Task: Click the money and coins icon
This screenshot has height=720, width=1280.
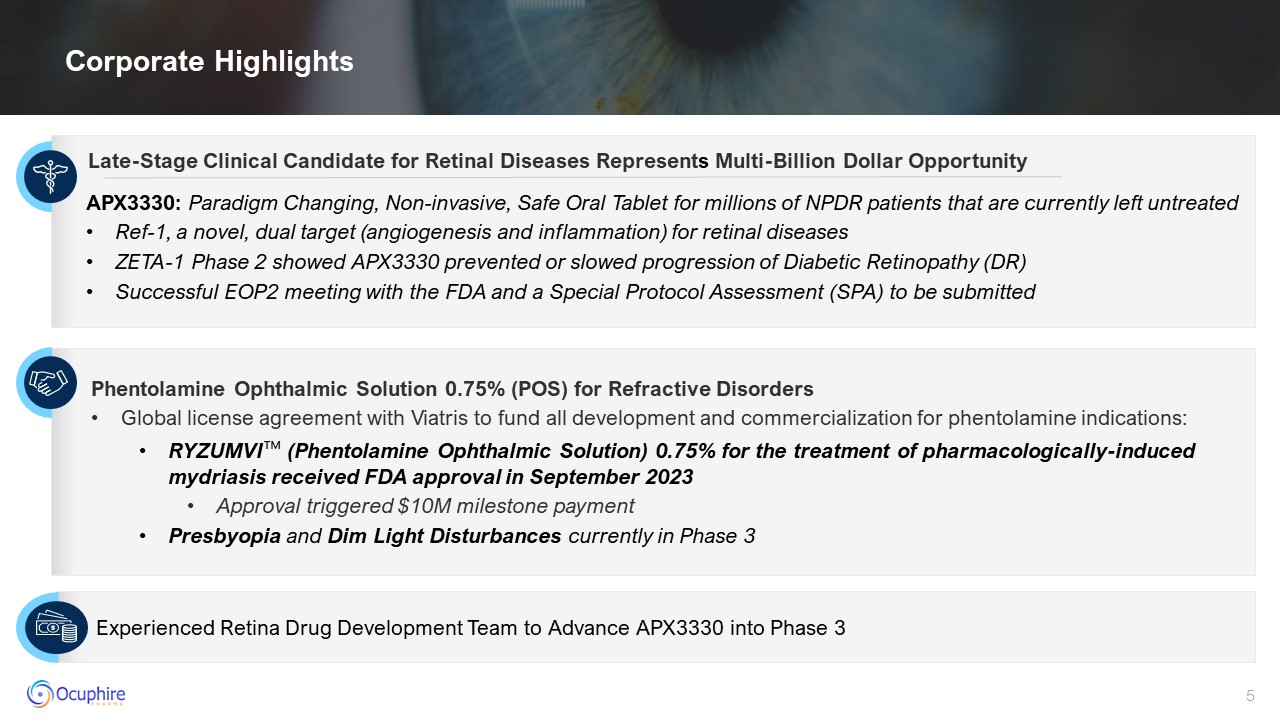Action: 54,627
